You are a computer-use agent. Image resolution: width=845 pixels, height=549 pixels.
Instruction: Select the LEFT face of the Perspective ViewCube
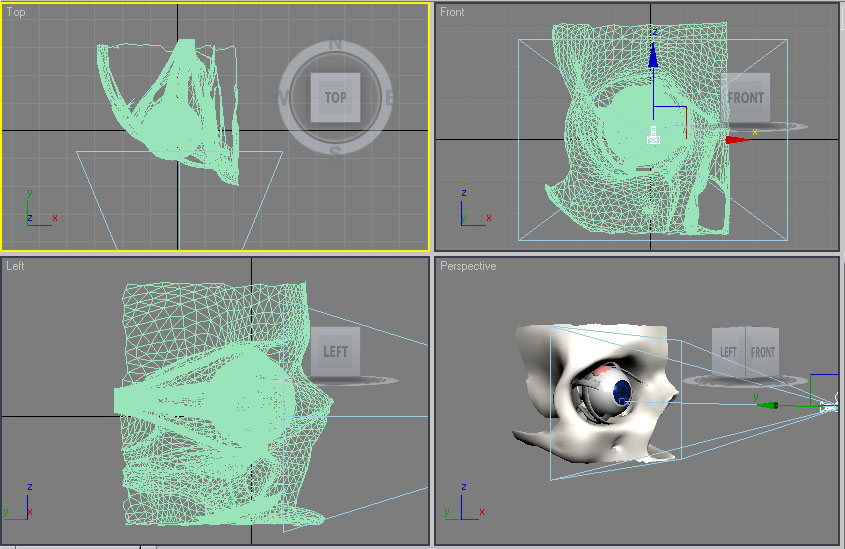(729, 352)
